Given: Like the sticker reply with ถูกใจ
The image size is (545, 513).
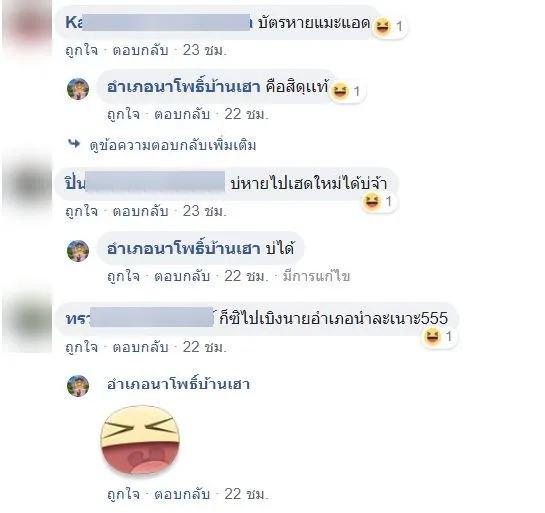Looking at the screenshot, I should pyautogui.click(x=123, y=494).
